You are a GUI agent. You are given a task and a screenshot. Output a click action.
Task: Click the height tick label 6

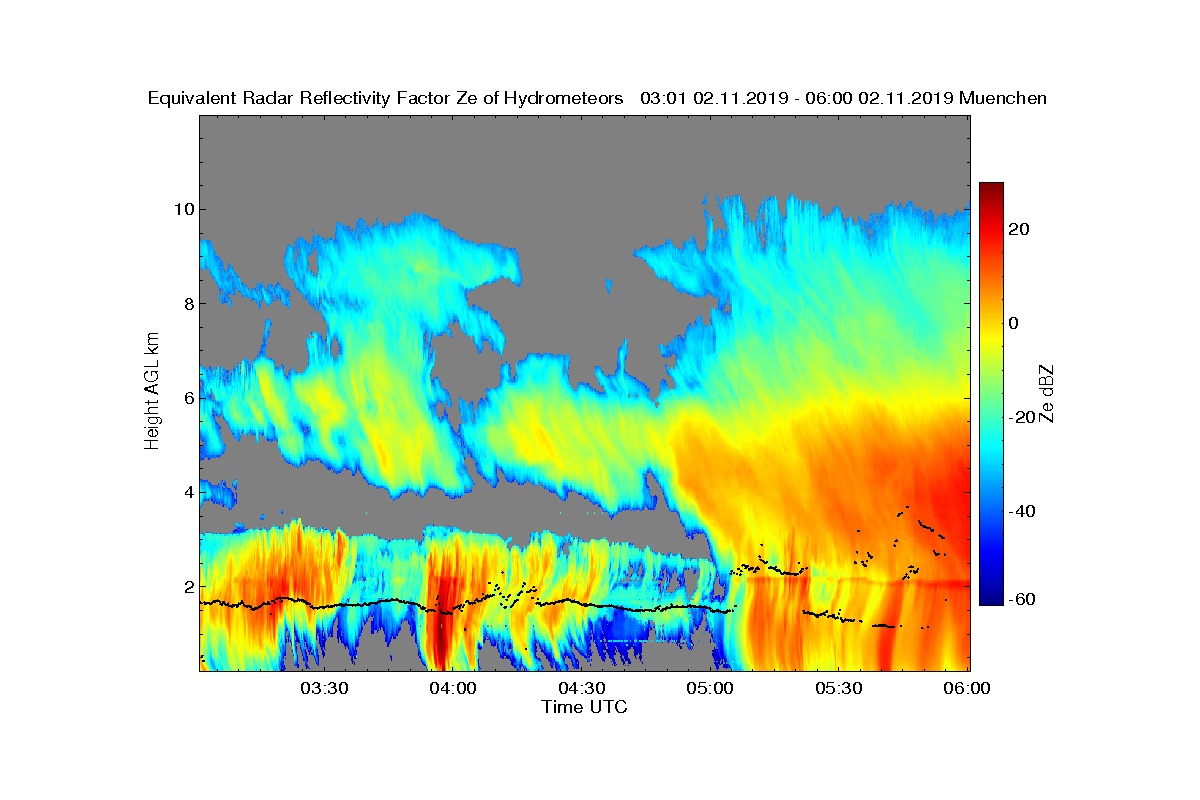pyautogui.click(x=188, y=398)
